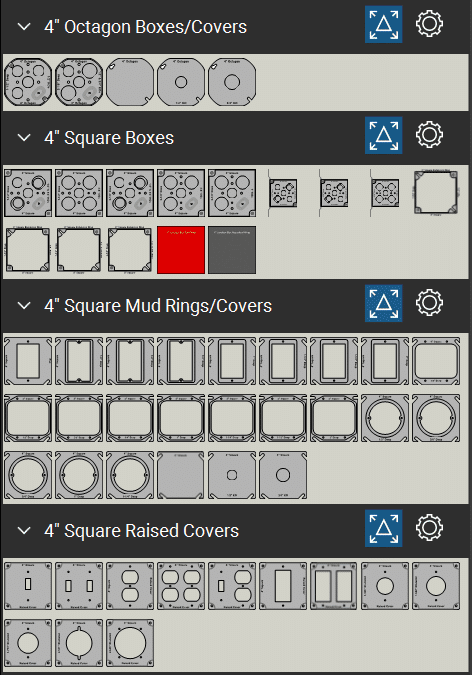This screenshot has height=675, width=472.
Task: Select the single duplex receptacle raised cover
Action: click(130, 585)
